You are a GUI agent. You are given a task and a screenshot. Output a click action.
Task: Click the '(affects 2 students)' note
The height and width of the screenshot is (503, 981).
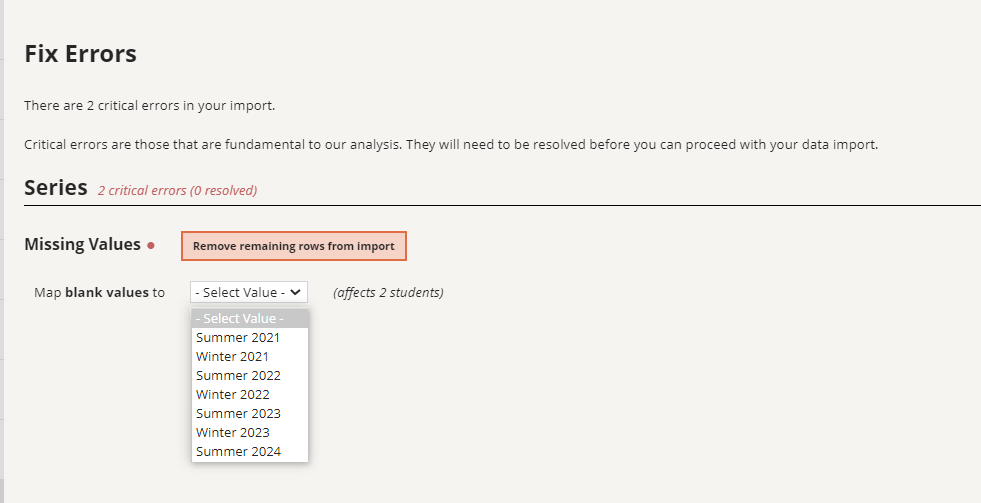pyautogui.click(x=389, y=292)
